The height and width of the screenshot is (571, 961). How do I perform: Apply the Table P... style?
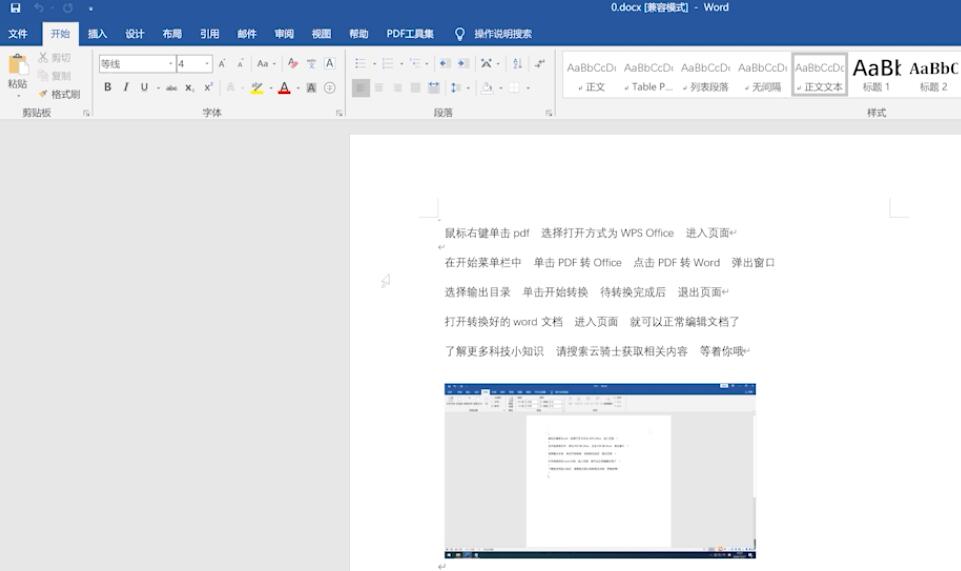click(648, 76)
